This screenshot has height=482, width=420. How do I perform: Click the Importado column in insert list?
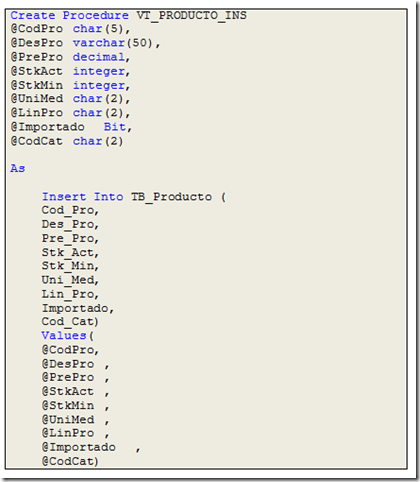pos(75,308)
